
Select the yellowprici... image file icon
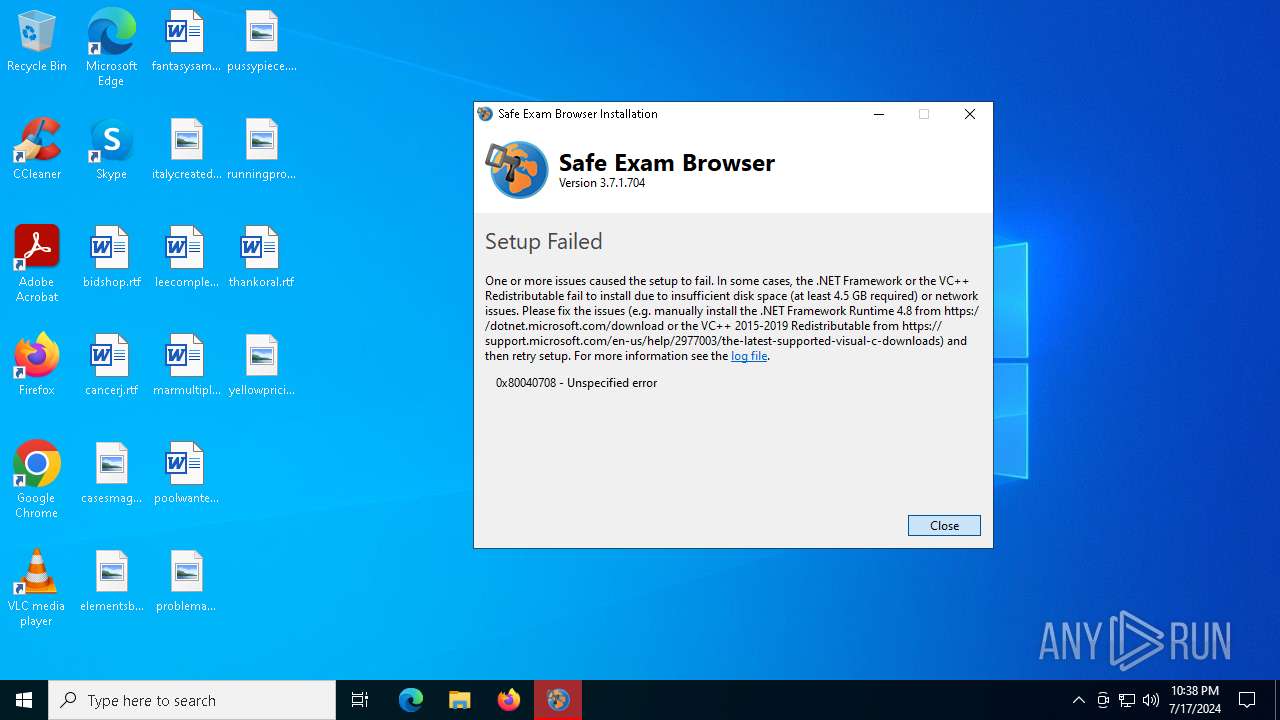tap(261, 365)
